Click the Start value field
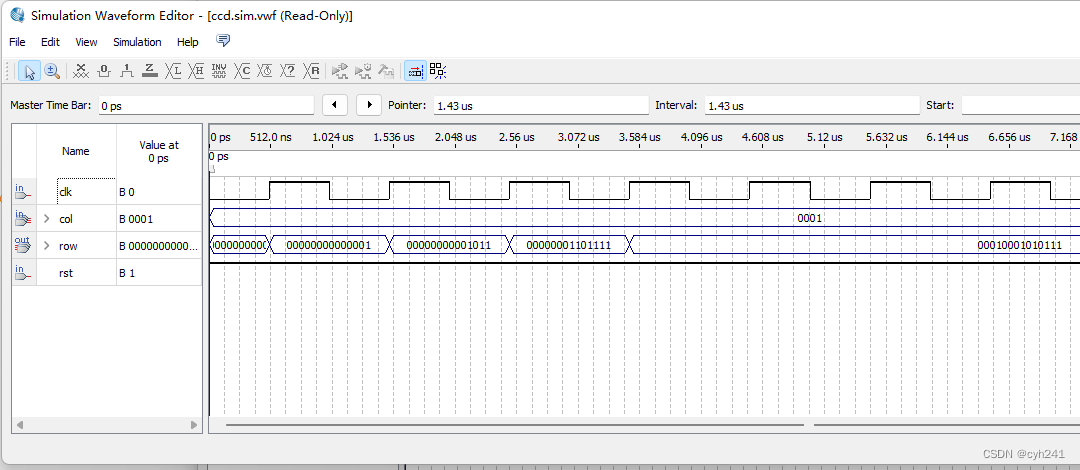 click(1020, 105)
